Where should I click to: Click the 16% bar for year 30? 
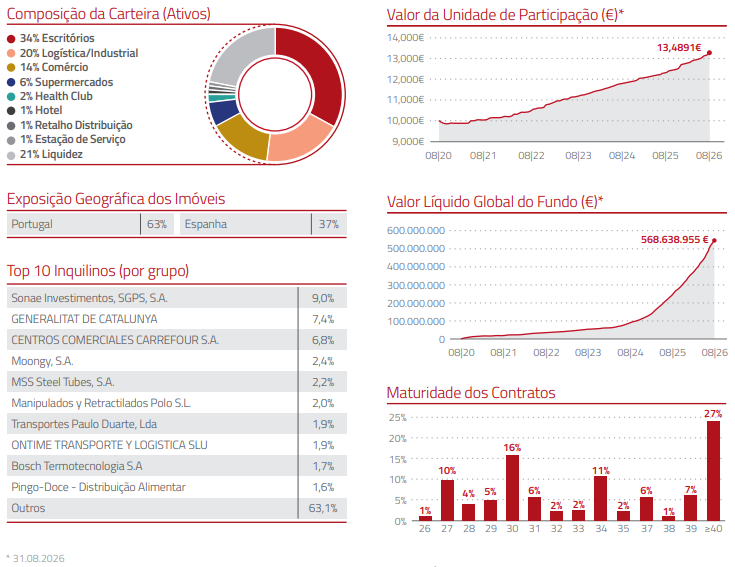click(512, 488)
